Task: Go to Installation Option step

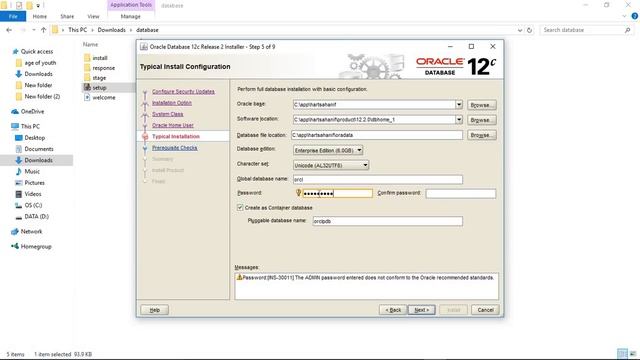Action: [172, 103]
